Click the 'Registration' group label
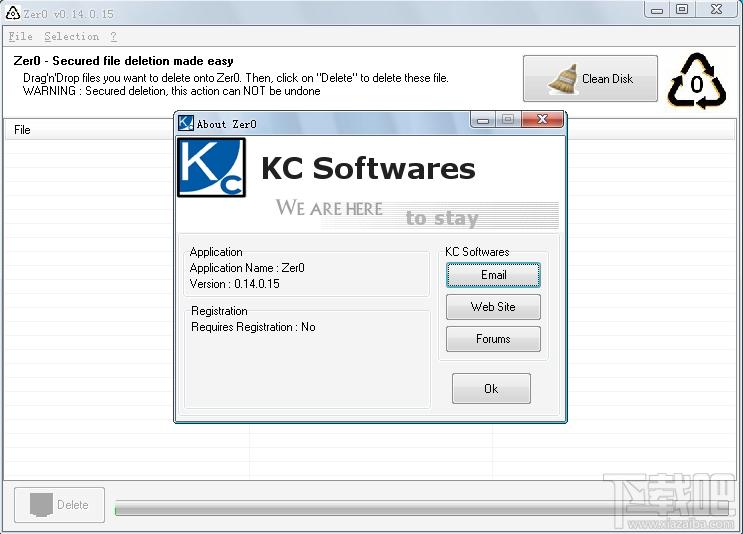This screenshot has width=743, height=534. pos(219,311)
